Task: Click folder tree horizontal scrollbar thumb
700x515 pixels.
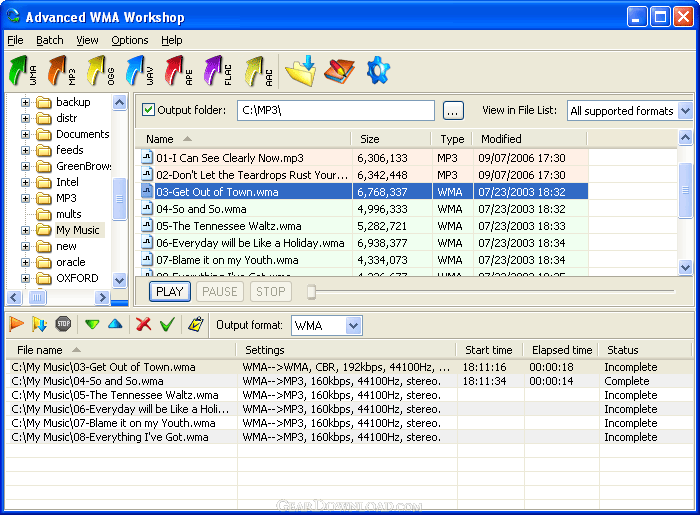Action: [37, 297]
